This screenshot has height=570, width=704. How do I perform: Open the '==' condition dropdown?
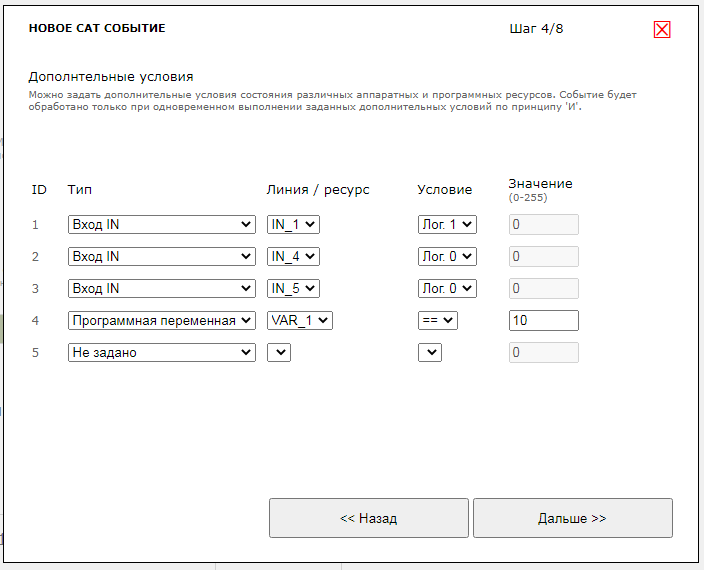[x=437, y=321]
